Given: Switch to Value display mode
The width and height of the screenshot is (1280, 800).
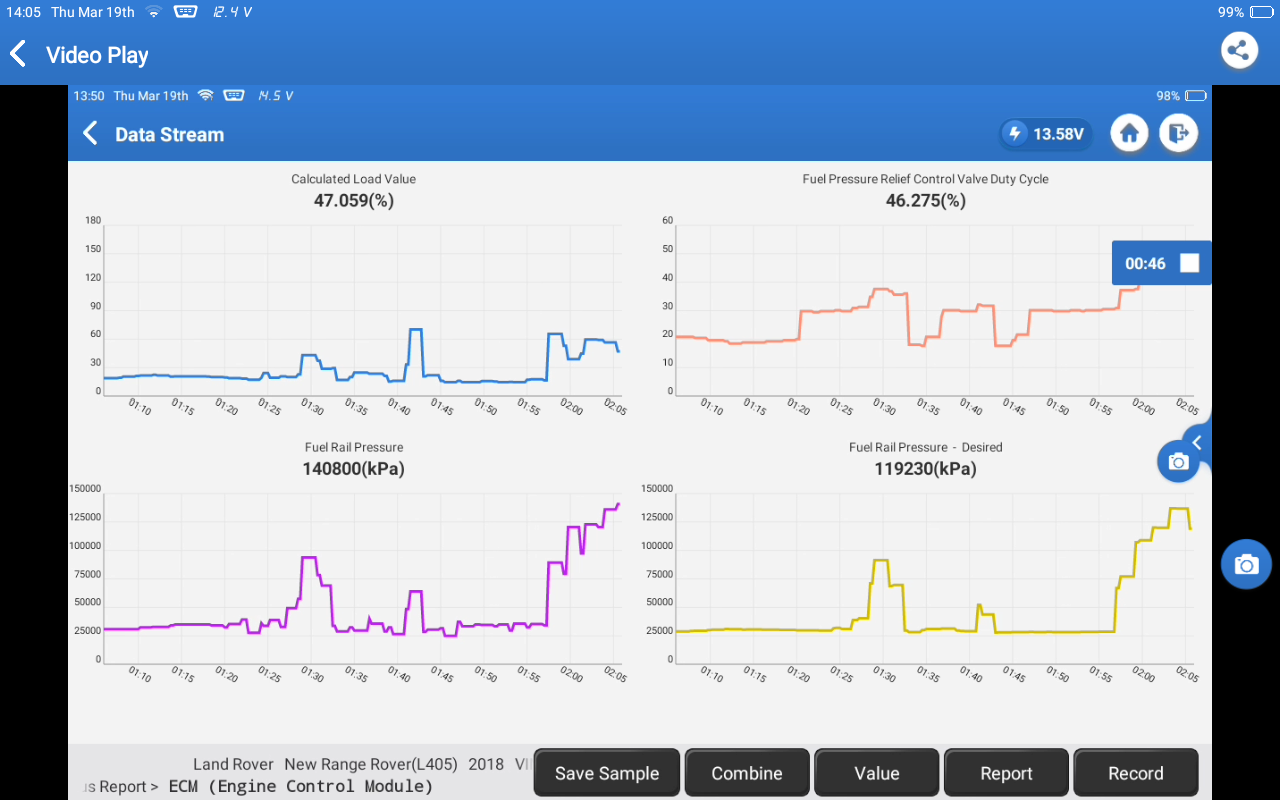Looking at the screenshot, I should 876,773.
